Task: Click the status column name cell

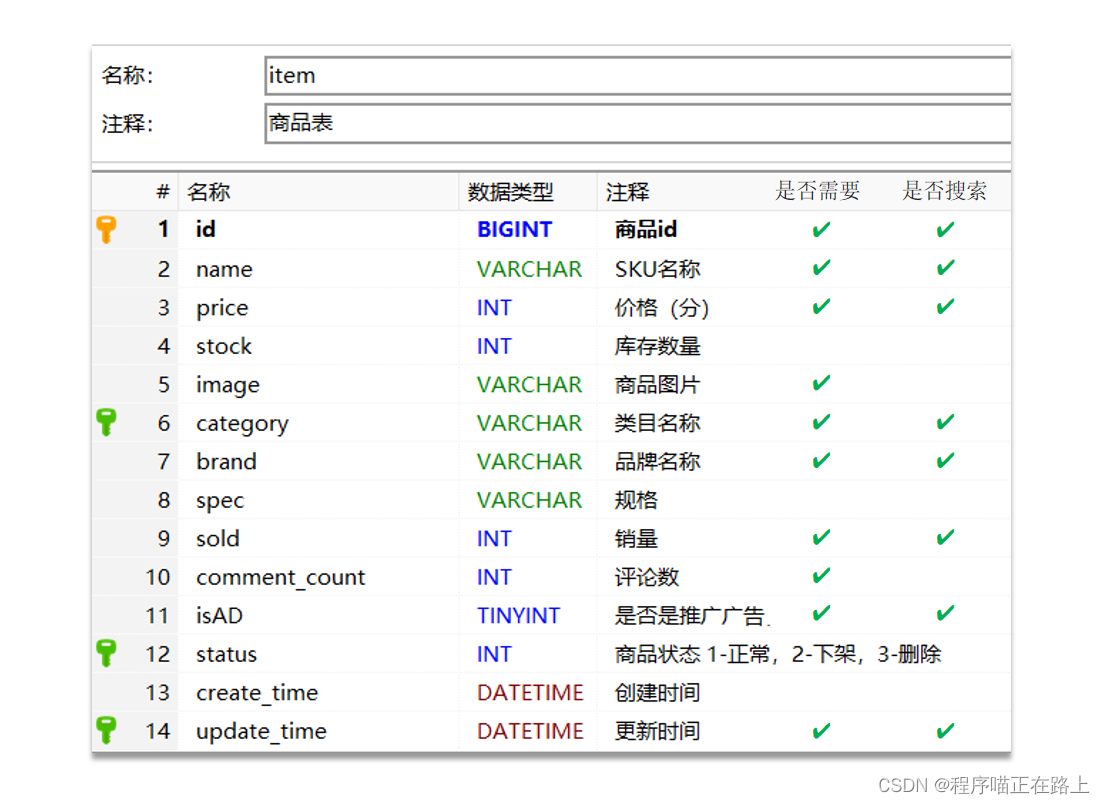Action: click(x=226, y=655)
